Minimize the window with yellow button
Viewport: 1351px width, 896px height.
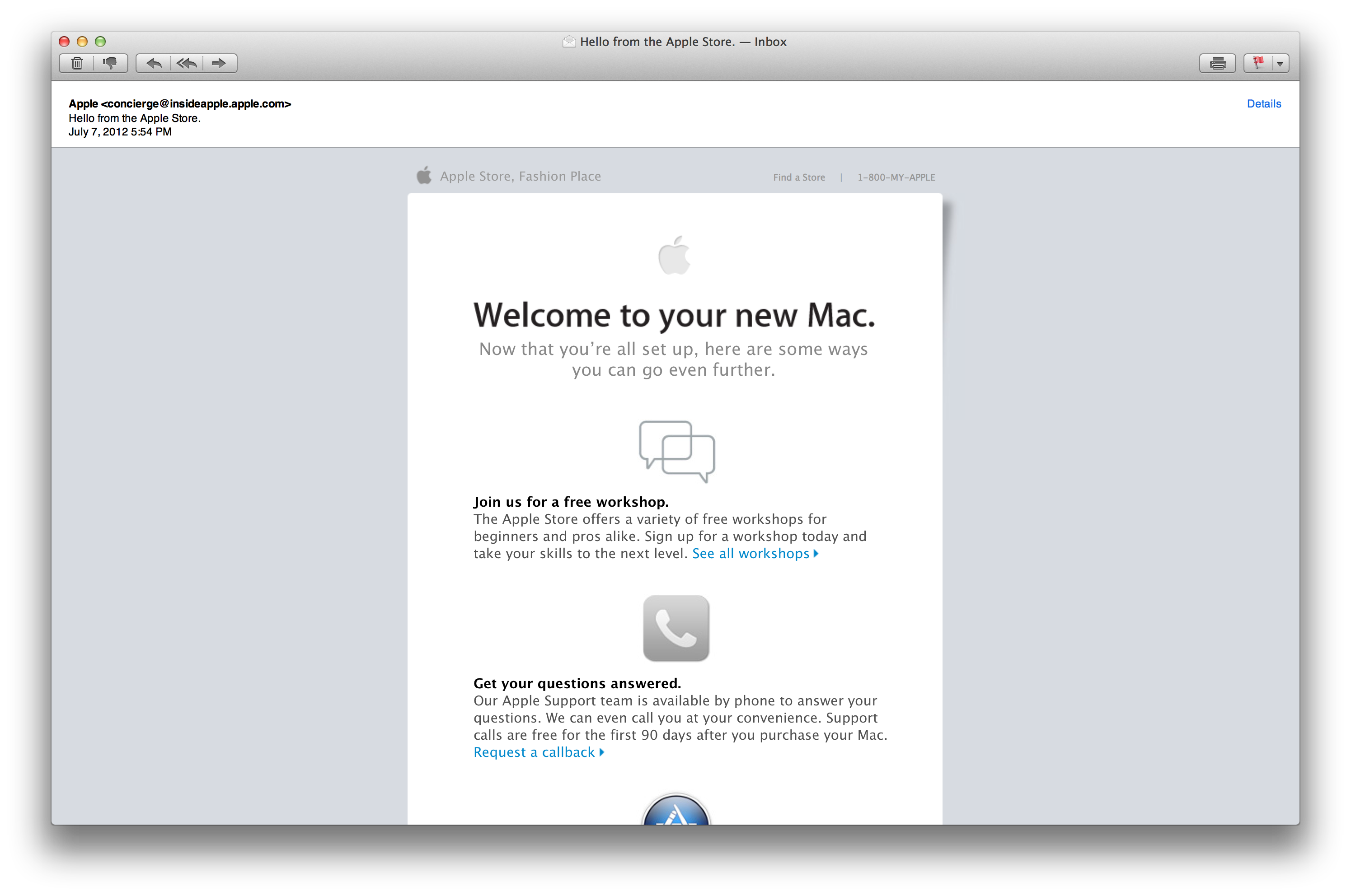(82, 41)
